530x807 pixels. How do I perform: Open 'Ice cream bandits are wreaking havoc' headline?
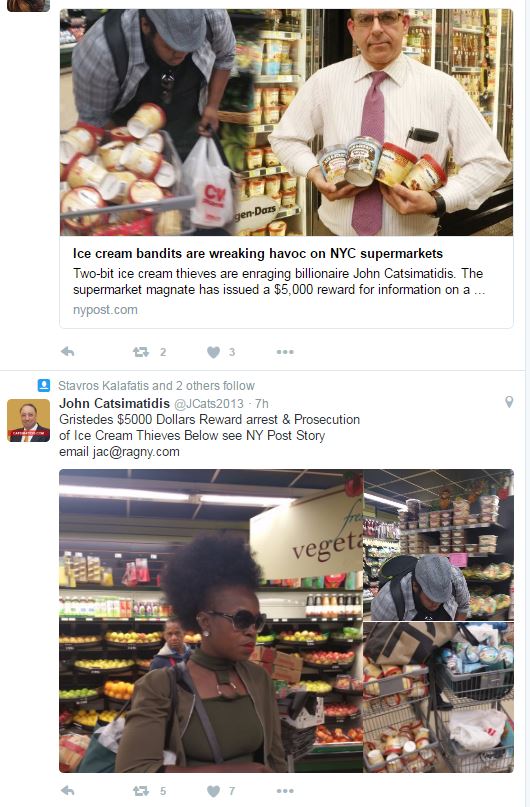(x=258, y=253)
